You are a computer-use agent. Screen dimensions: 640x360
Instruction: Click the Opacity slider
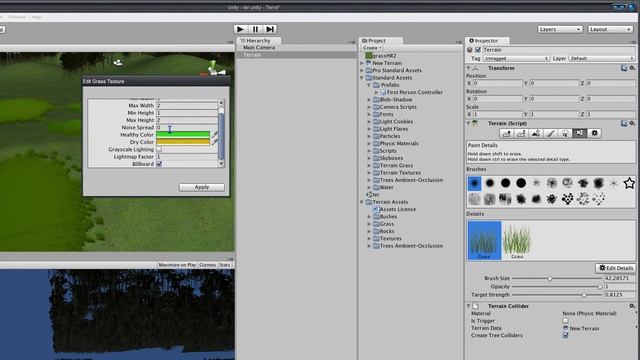click(x=557, y=287)
